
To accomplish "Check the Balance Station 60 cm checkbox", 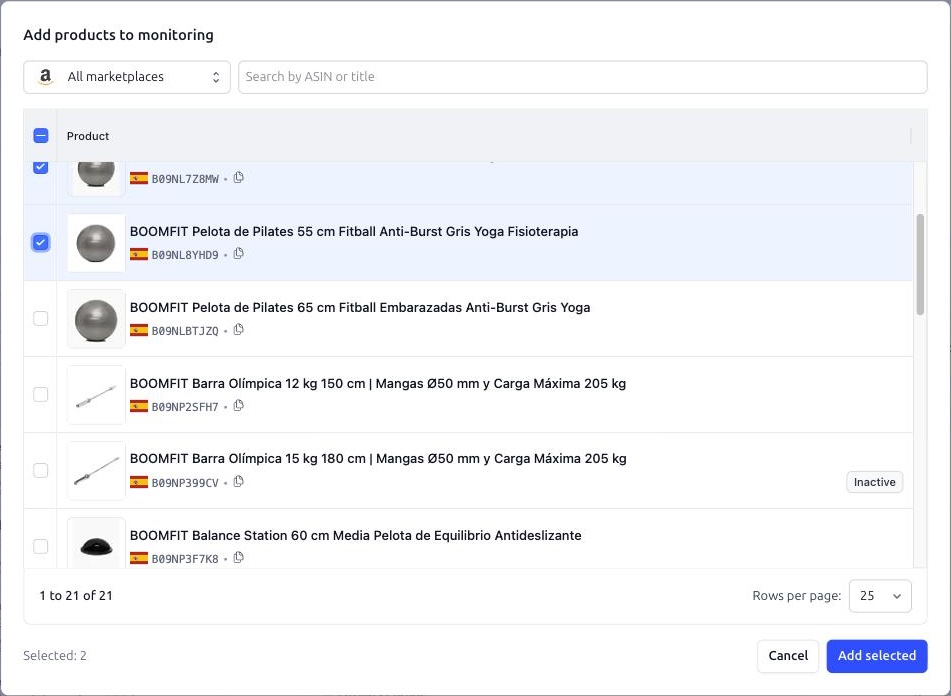I will pos(41,546).
